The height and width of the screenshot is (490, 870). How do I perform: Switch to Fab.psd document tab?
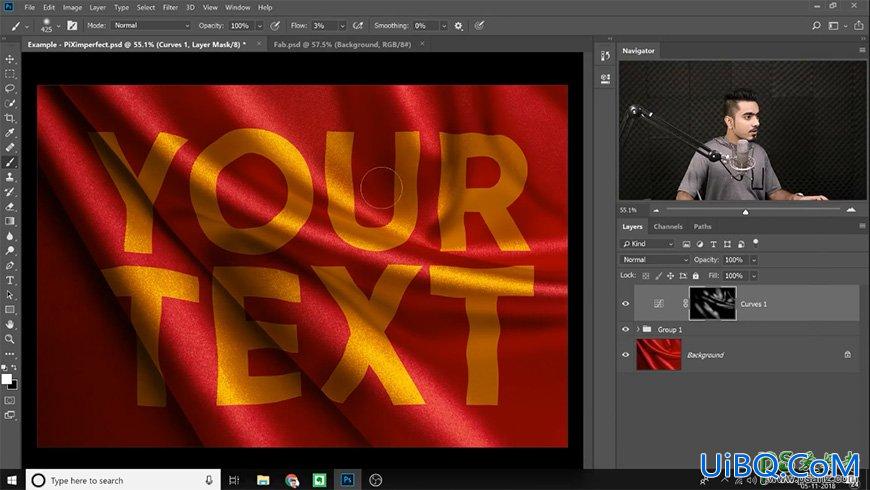tap(342, 44)
